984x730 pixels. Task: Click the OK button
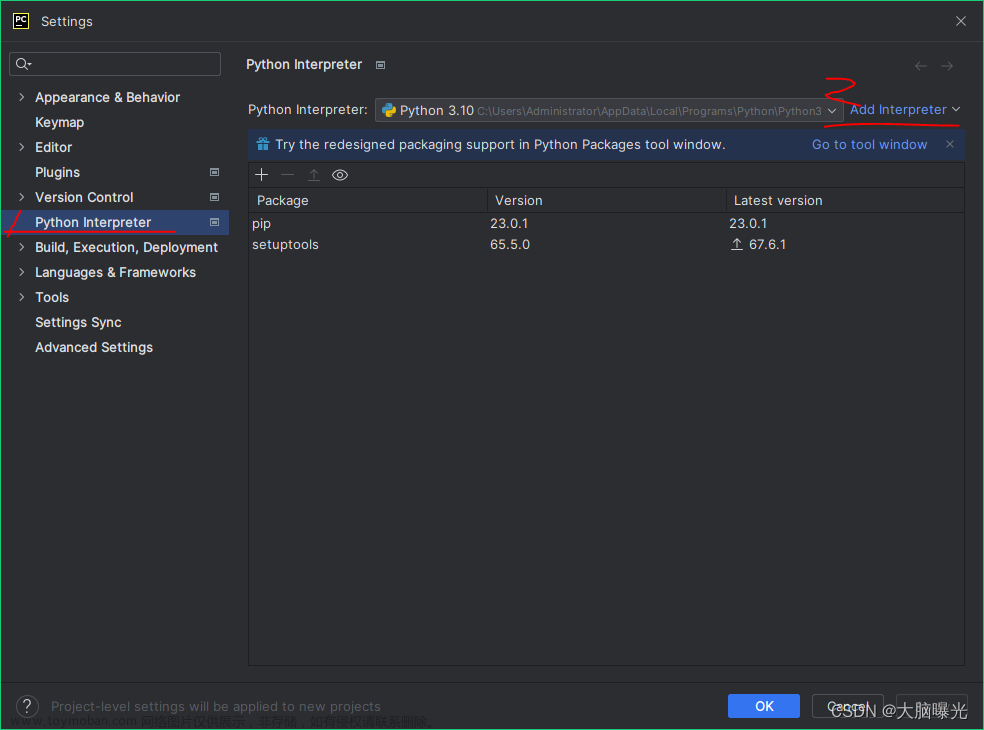(764, 706)
